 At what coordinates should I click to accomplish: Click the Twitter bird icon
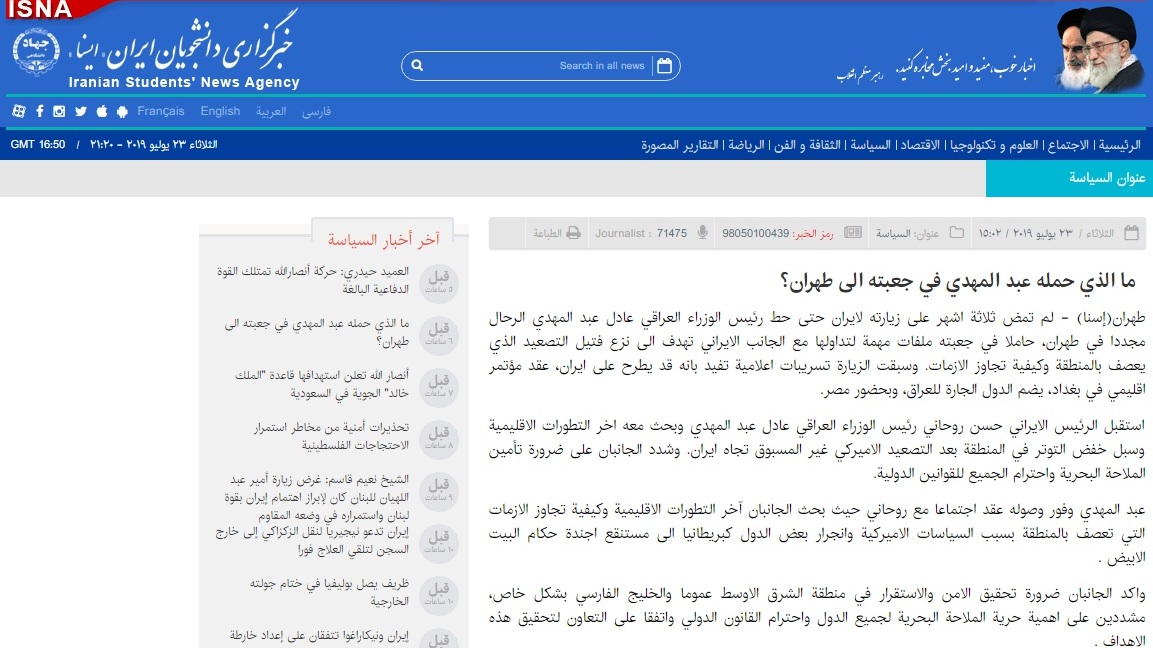tap(81, 112)
